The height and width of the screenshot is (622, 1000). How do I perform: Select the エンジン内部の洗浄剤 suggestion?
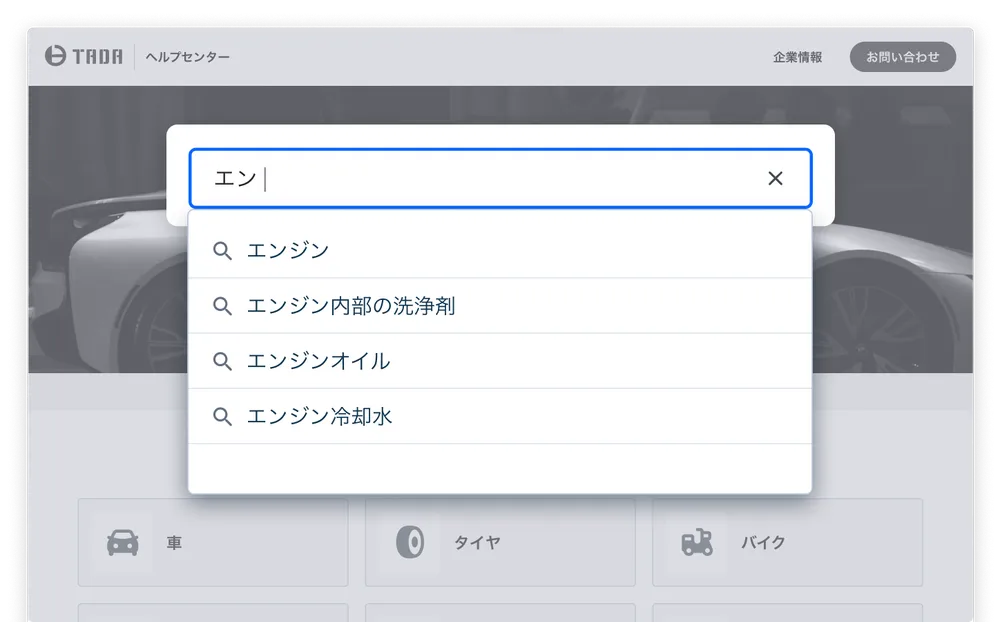[500, 306]
